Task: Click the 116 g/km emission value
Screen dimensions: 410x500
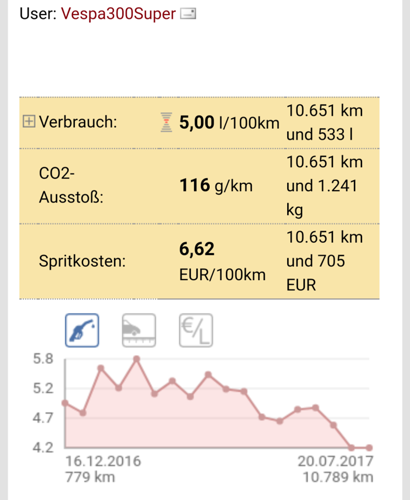Action: tap(216, 186)
